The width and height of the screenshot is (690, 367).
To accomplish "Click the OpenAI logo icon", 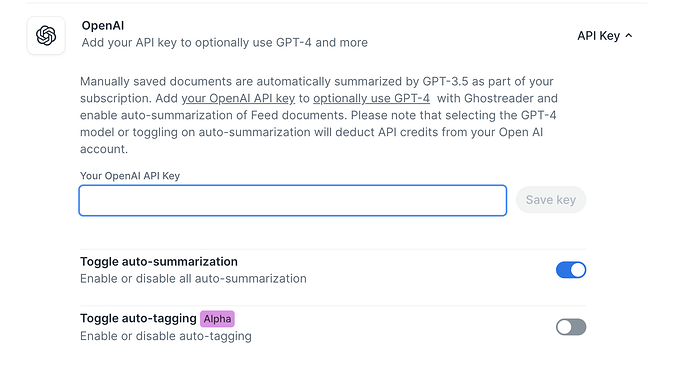I will pyautogui.click(x=46, y=36).
